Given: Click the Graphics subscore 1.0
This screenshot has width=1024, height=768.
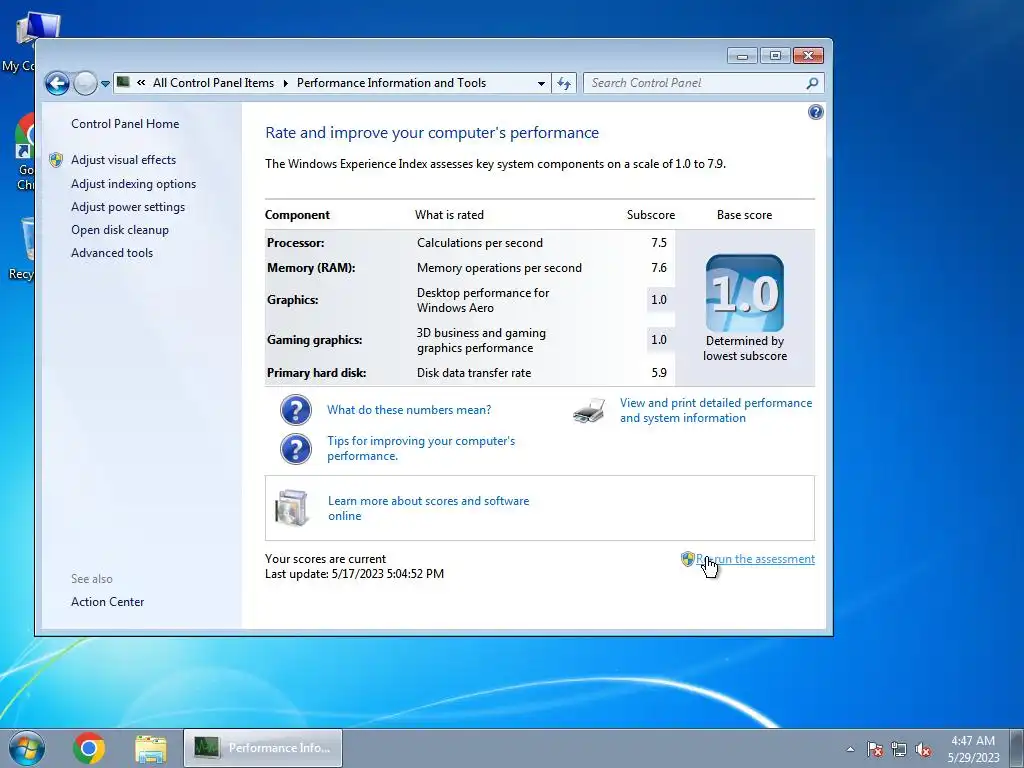Looking at the screenshot, I should 659,300.
